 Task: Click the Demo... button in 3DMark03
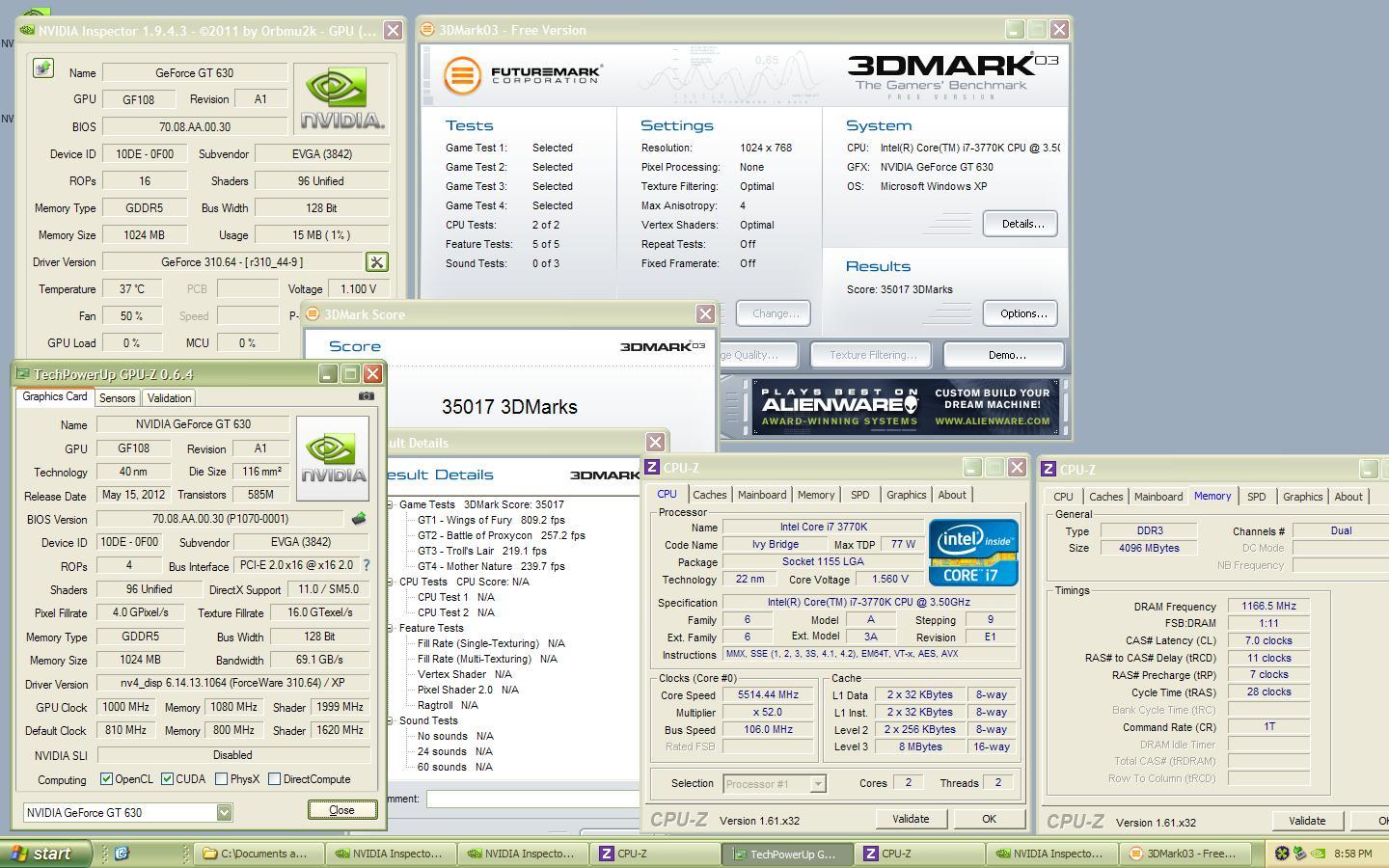pyautogui.click(x=1004, y=355)
